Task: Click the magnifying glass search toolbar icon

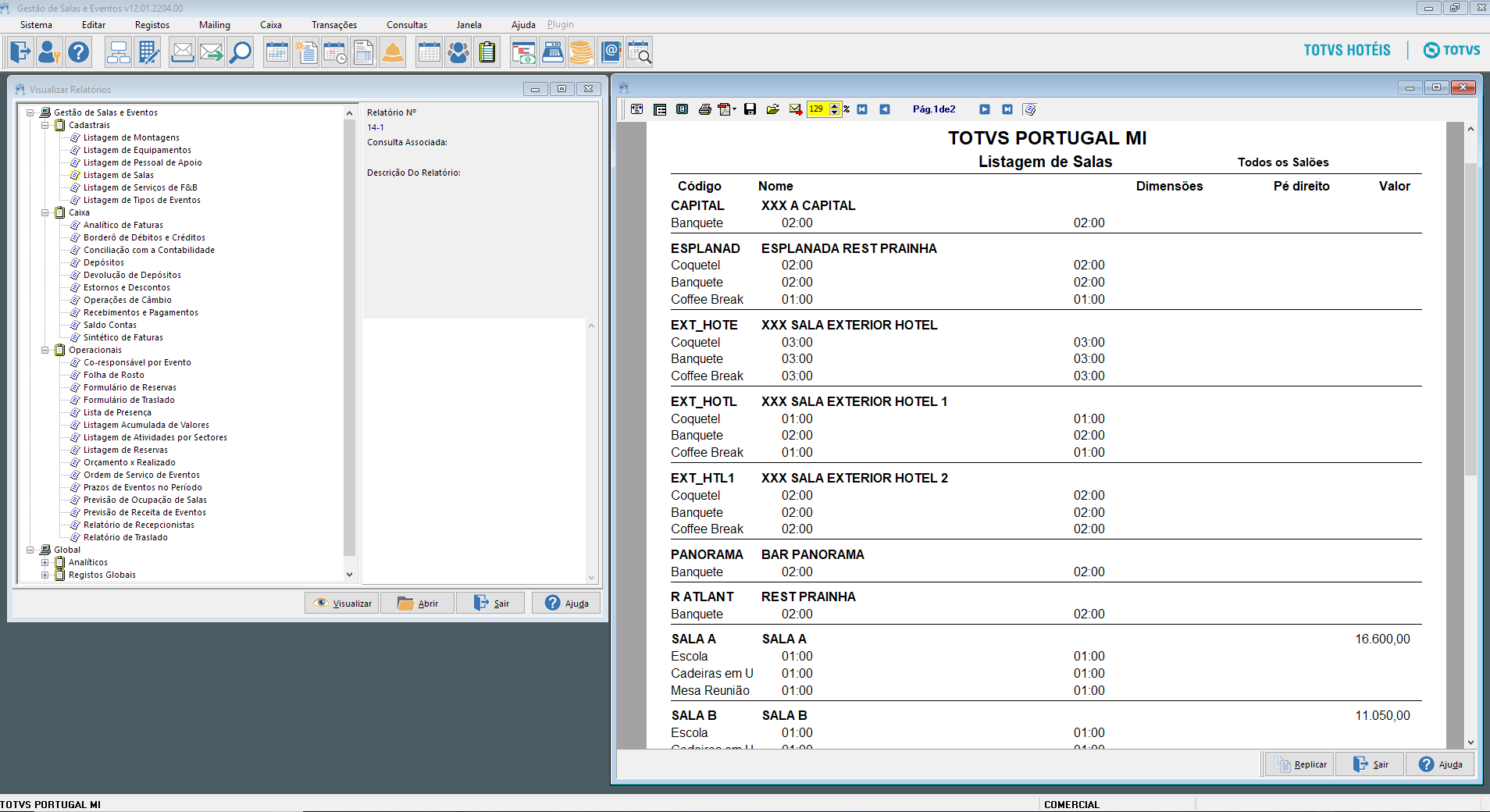Action: tap(241, 52)
